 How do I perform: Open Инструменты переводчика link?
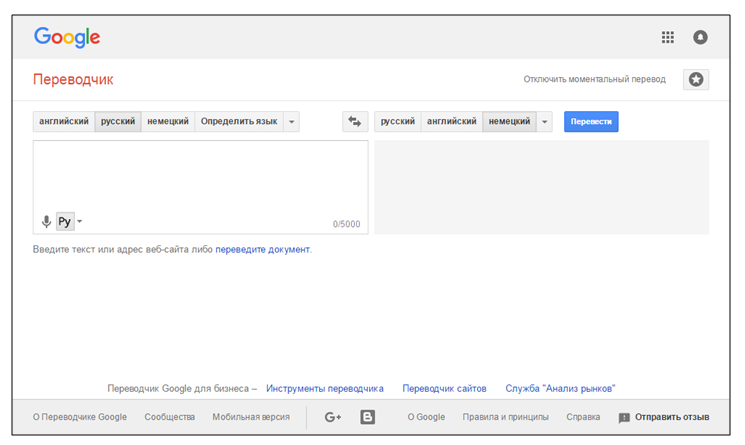pos(325,388)
